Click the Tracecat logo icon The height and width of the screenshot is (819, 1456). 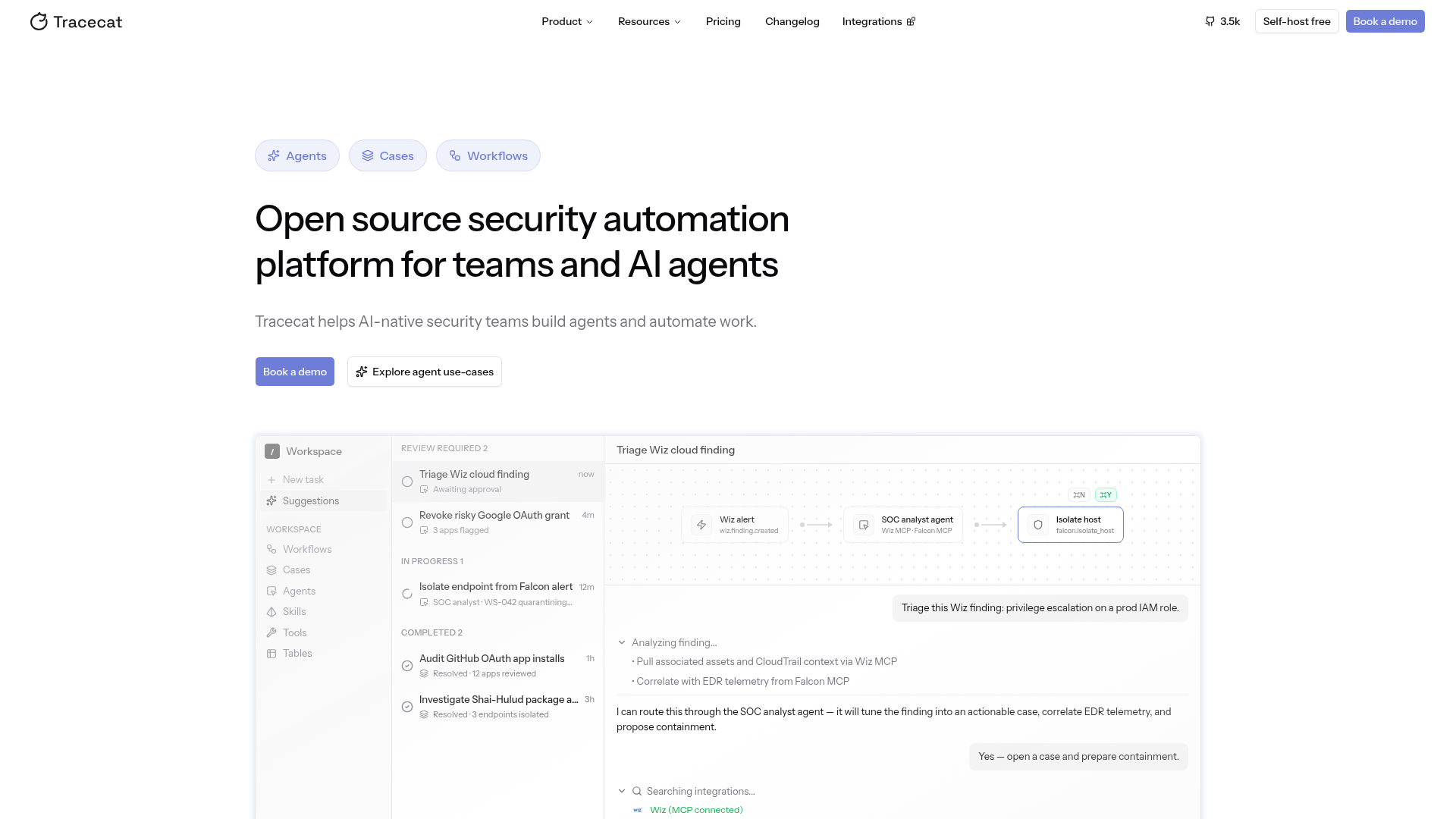39,21
